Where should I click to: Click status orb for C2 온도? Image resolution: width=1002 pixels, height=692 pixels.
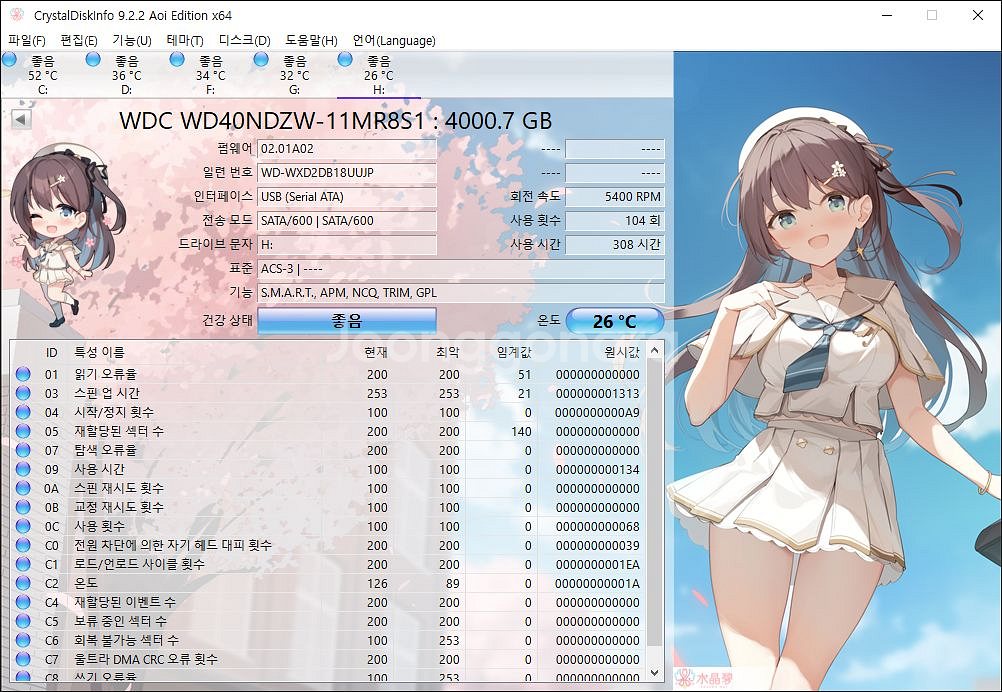pyautogui.click(x=23, y=583)
